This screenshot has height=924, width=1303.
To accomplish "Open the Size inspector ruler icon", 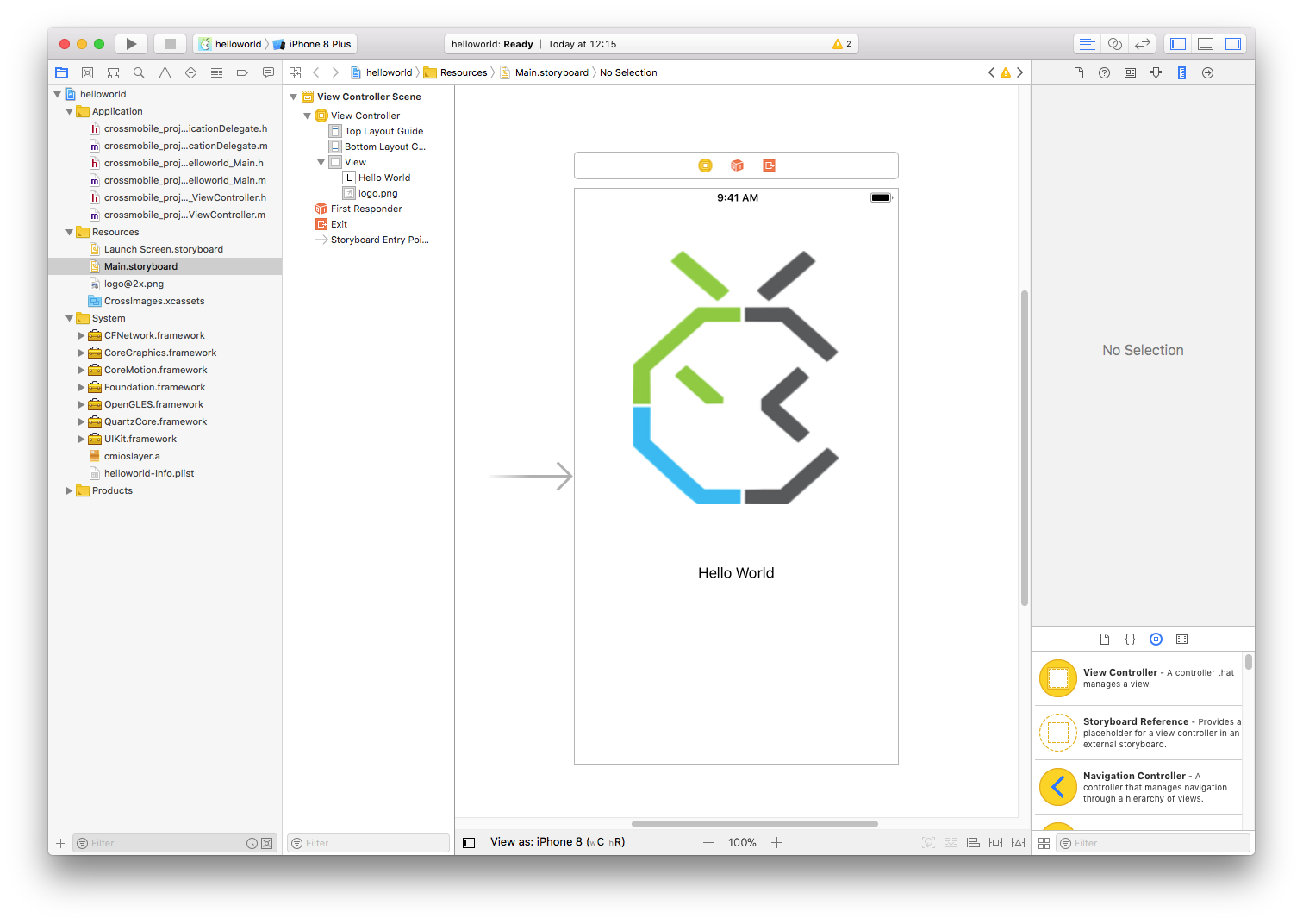I will [1181, 73].
